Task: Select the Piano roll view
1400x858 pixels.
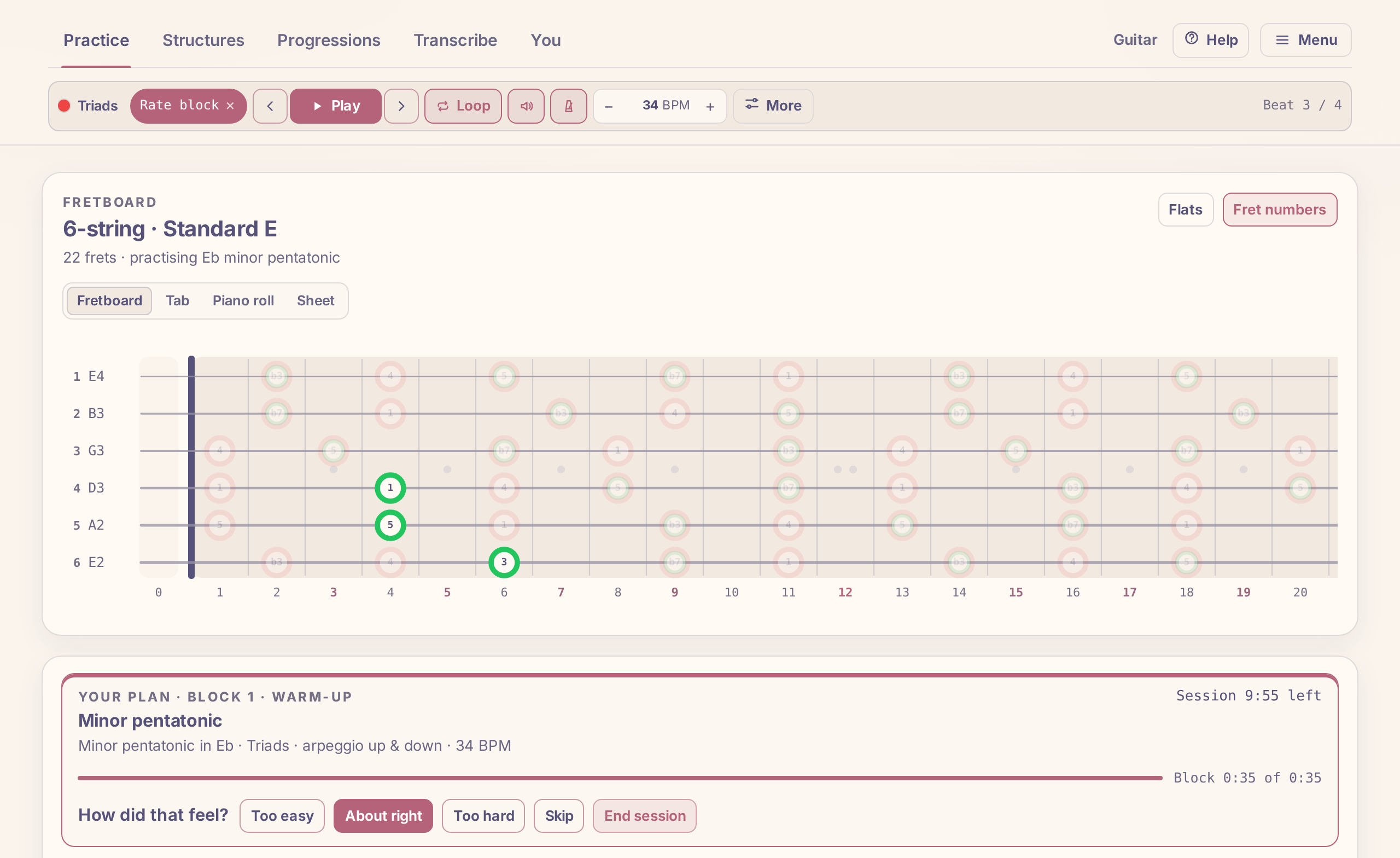Action: point(243,301)
